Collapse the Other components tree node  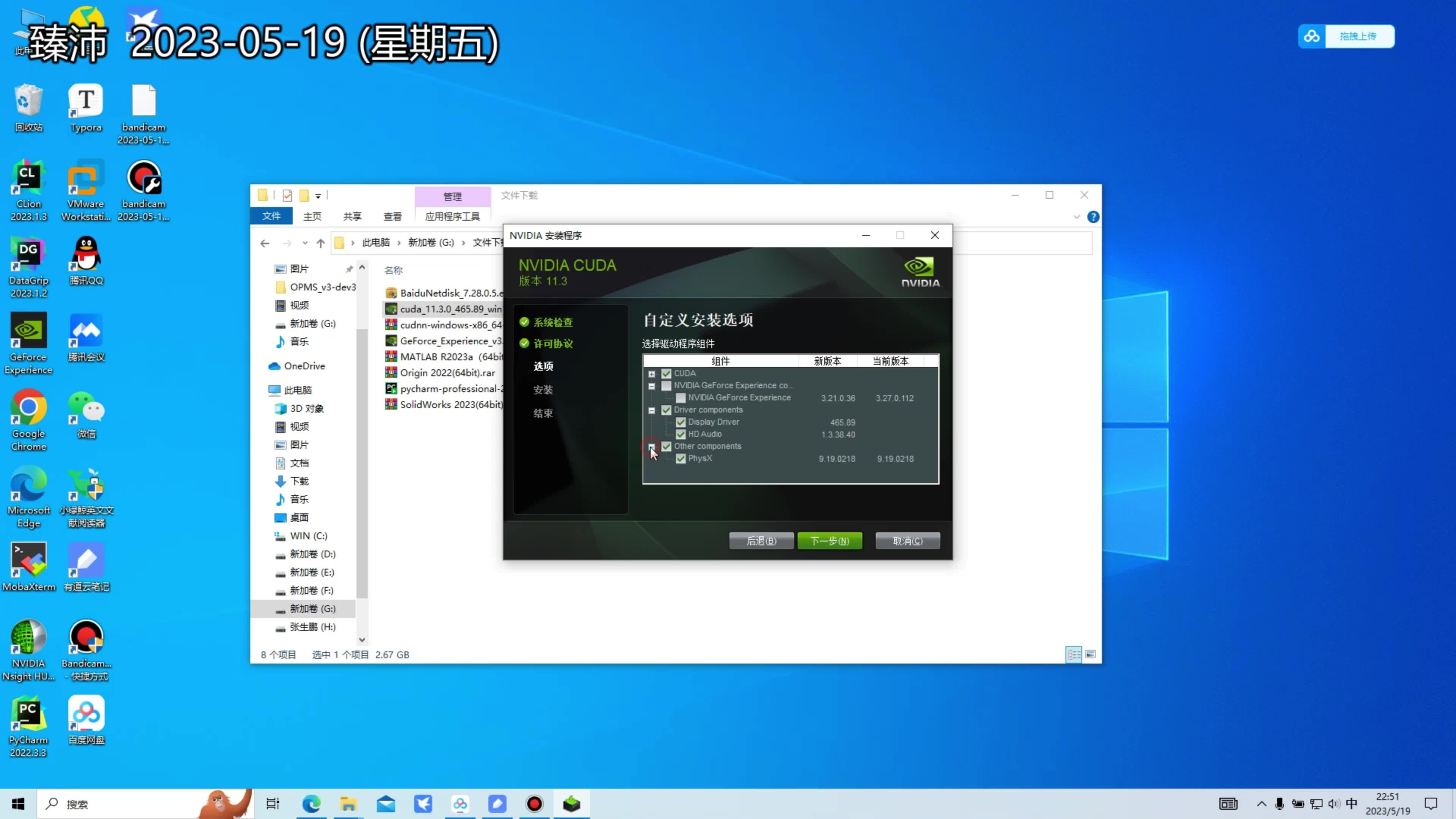652,447
